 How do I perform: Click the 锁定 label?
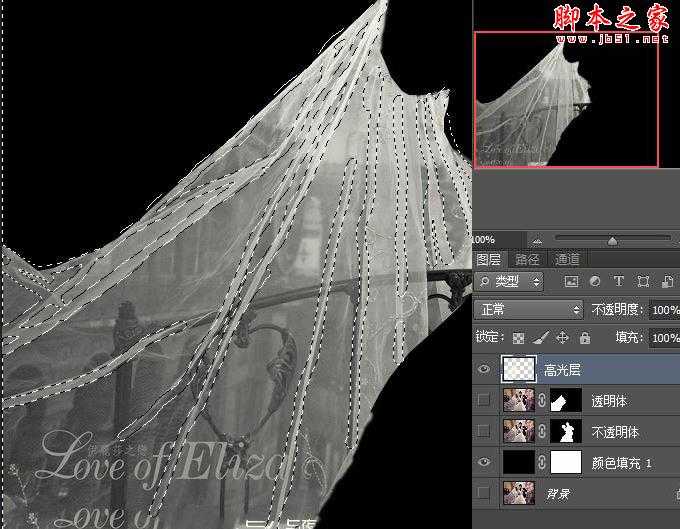490,337
